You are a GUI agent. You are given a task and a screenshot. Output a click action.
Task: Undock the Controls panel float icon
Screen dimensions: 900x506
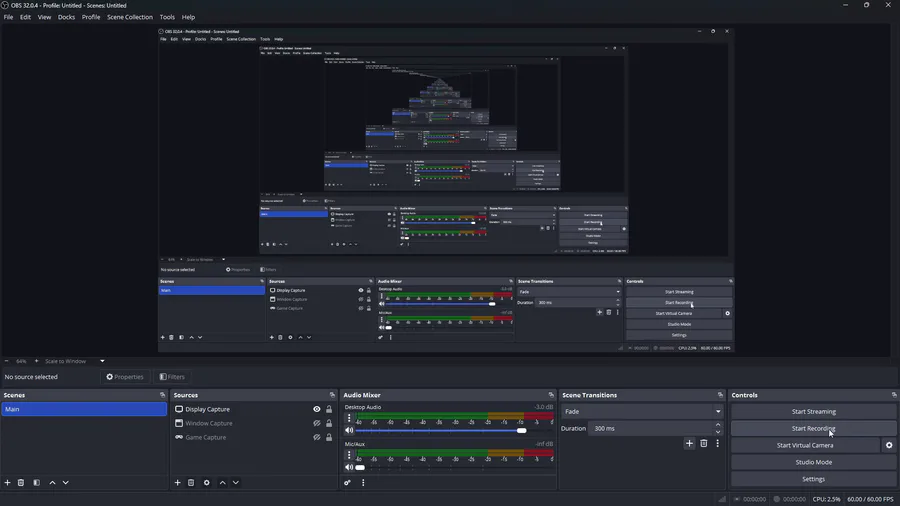894,395
